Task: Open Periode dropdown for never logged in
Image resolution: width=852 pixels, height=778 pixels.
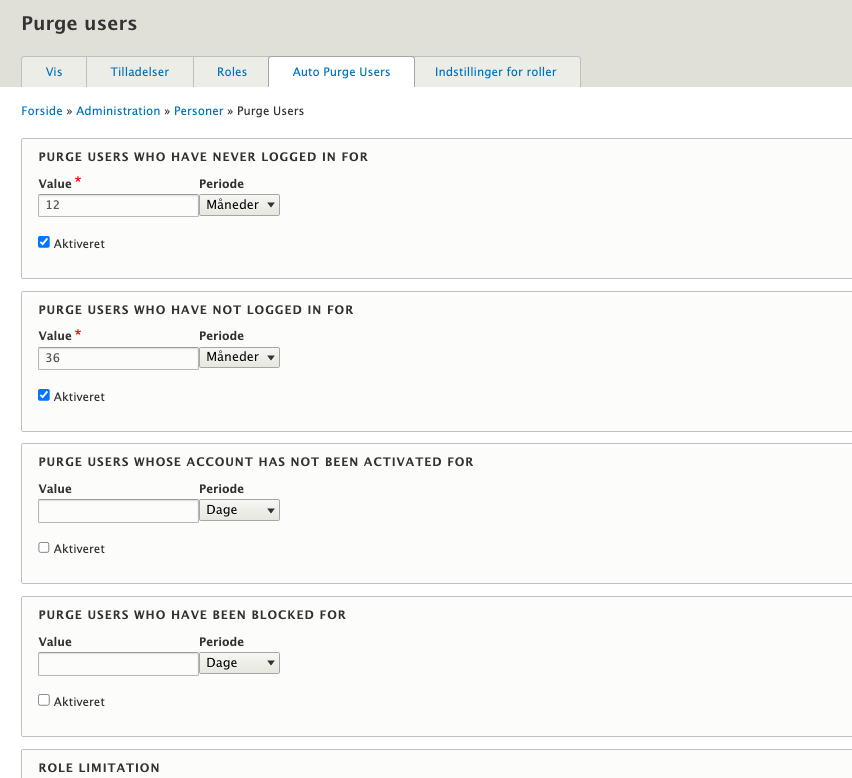Action: pyautogui.click(x=239, y=205)
